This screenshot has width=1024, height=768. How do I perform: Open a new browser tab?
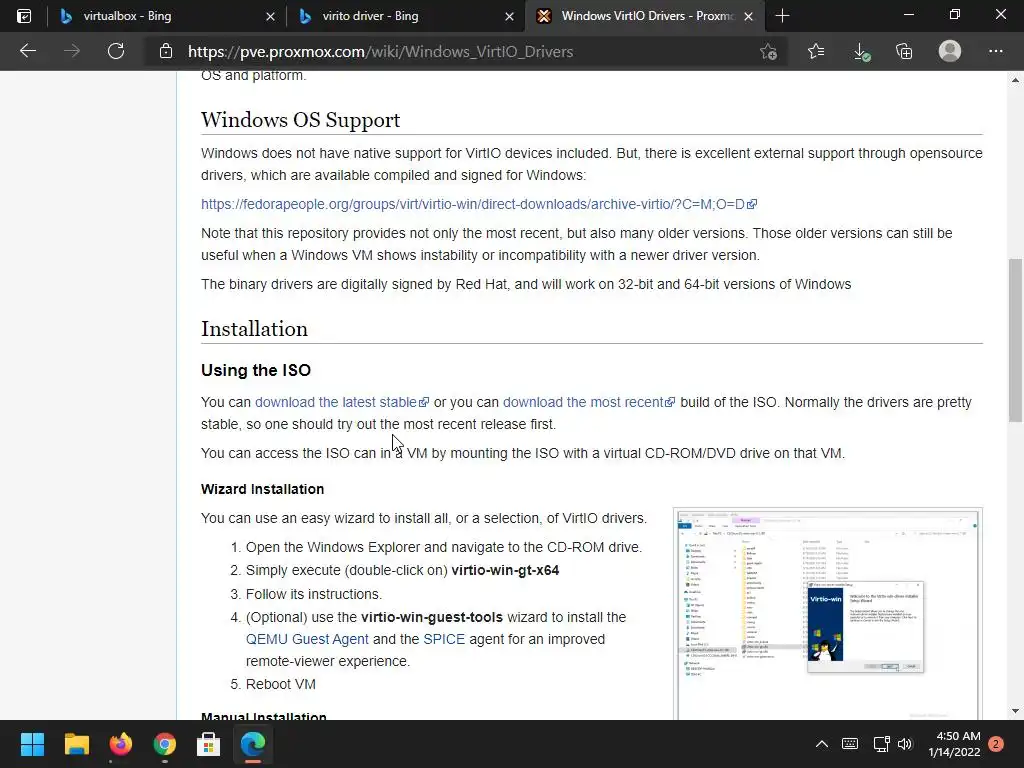tap(782, 16)
